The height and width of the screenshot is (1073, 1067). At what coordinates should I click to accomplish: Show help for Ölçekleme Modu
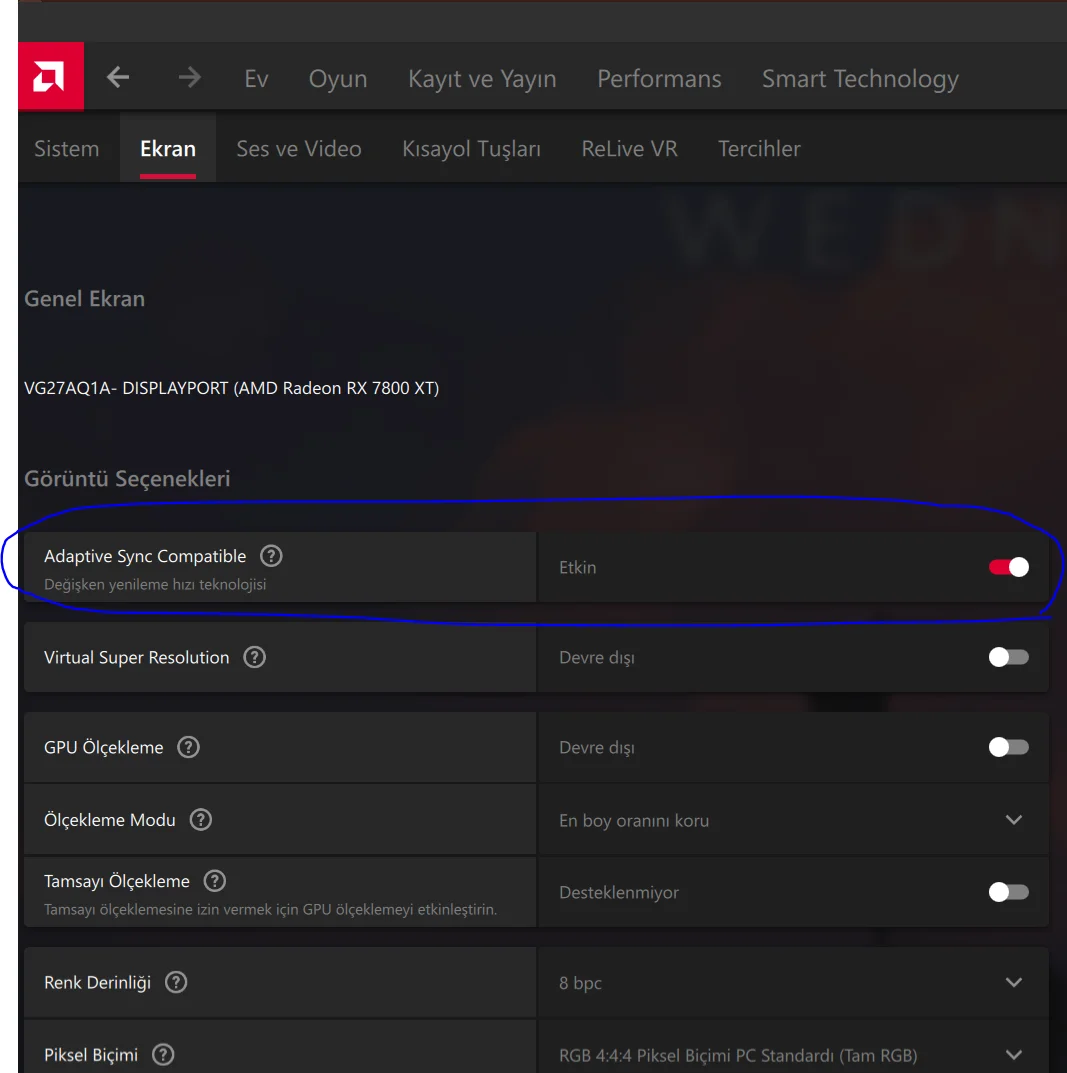(x=201, y=820)
